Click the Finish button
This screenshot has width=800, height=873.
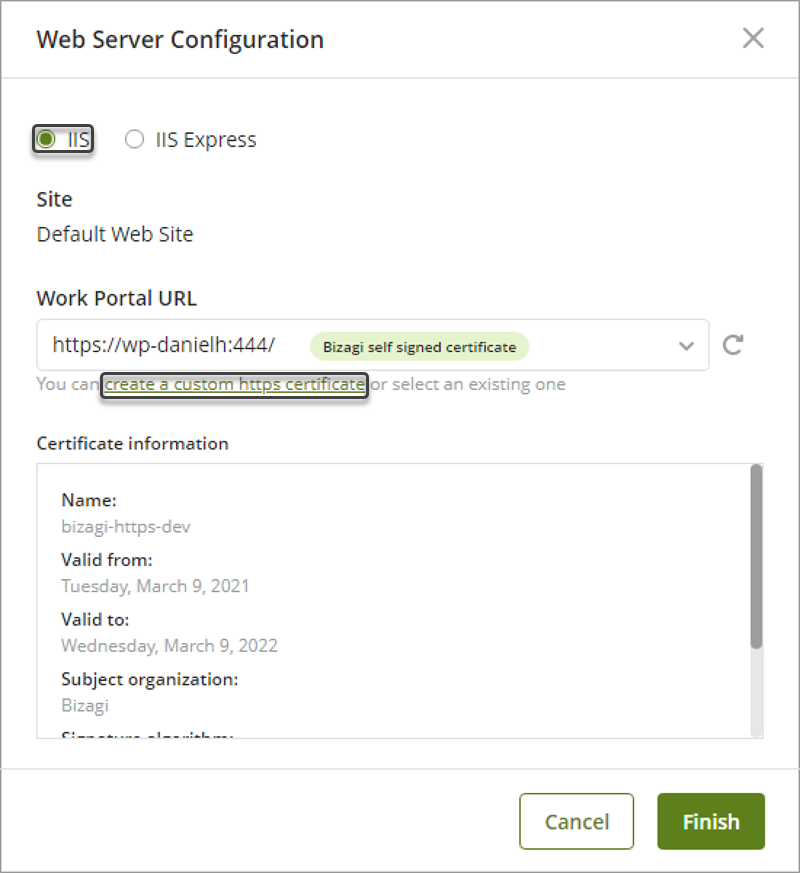click(x=711, y=821)
